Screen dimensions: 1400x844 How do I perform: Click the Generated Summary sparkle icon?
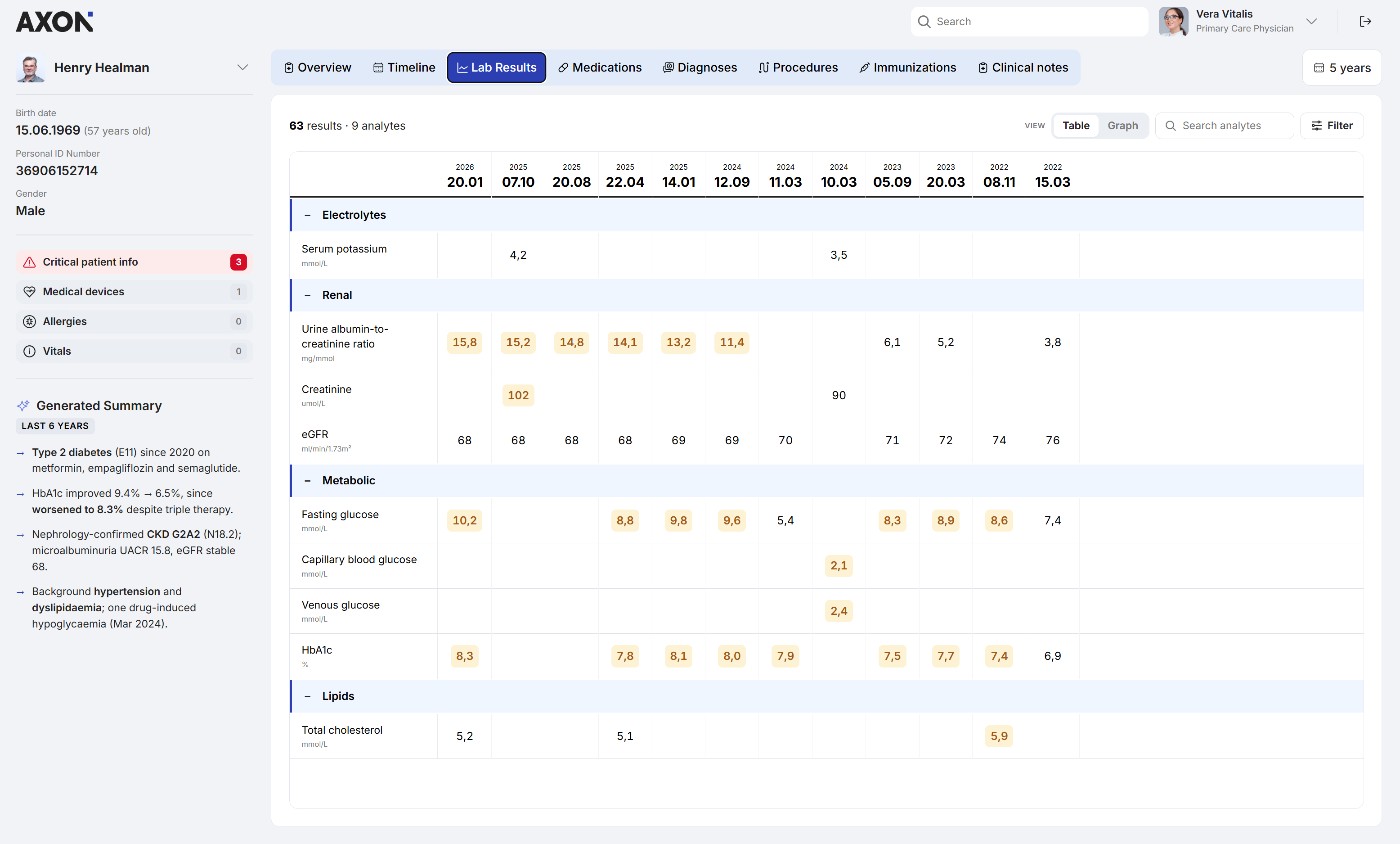click(x=23, y=405)
